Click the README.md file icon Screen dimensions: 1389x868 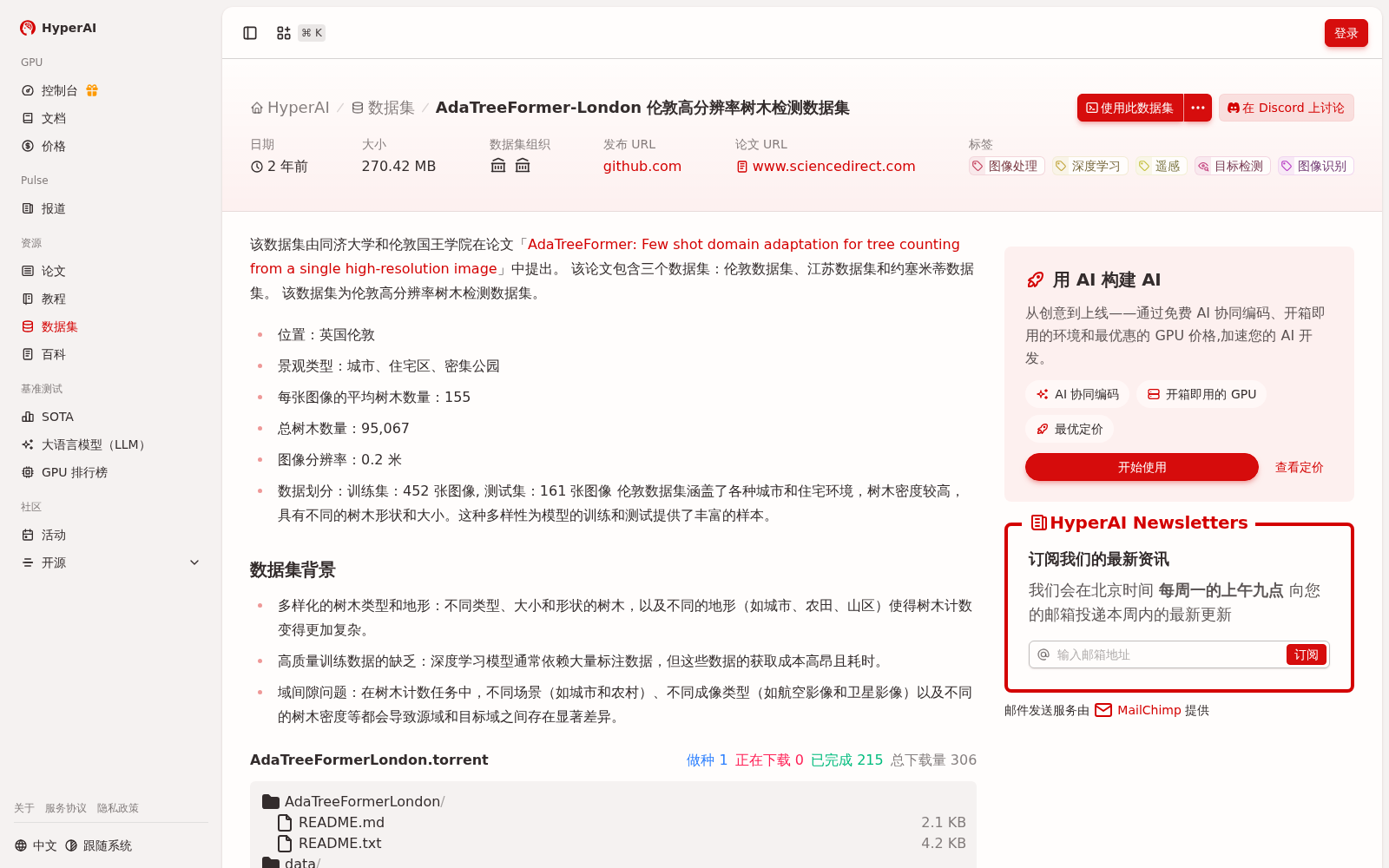[x=285, y=822]
